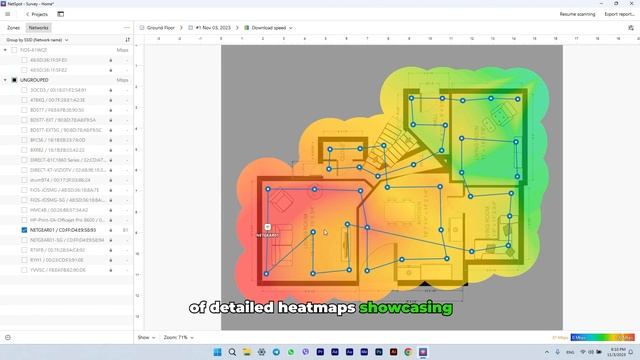The width and height of the screenshot is (640, 360).
Task: Switch to the Networks tab
Action: coord(38,28)
